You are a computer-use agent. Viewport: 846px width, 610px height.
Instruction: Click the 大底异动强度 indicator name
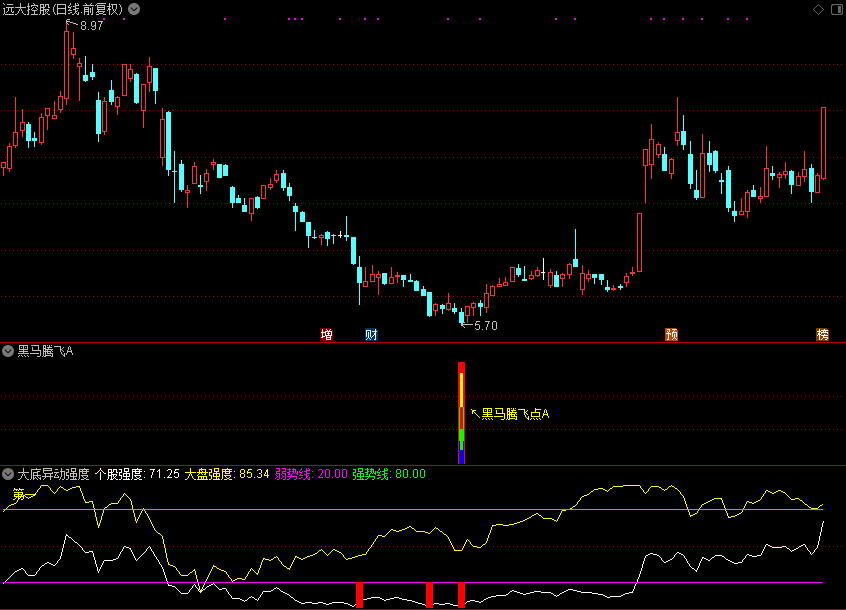point(53,474)
